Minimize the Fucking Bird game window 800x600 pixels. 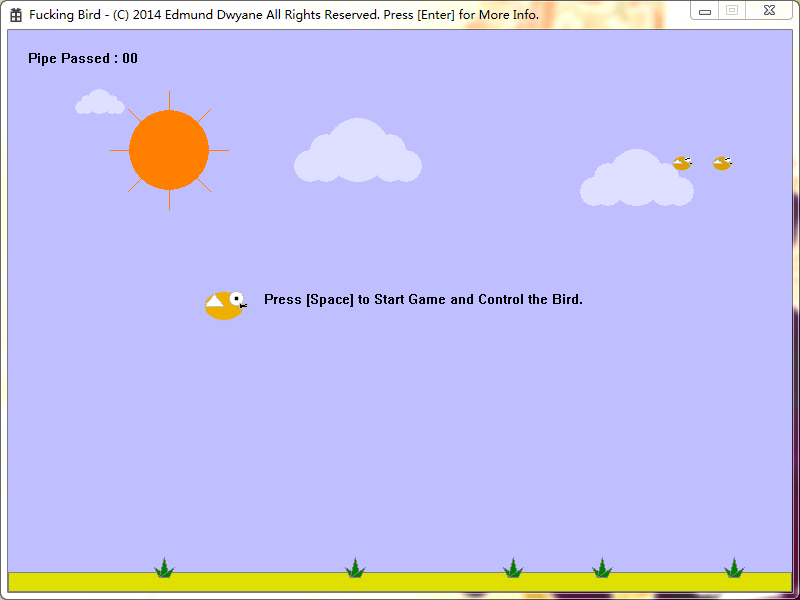click(x=705, y=11)
